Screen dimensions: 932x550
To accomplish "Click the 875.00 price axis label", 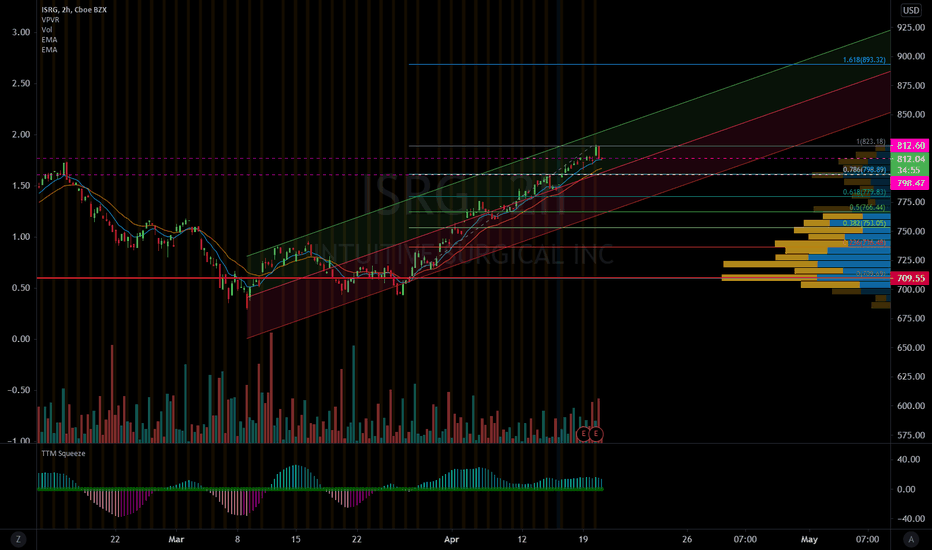I will [x=911, y=86].
